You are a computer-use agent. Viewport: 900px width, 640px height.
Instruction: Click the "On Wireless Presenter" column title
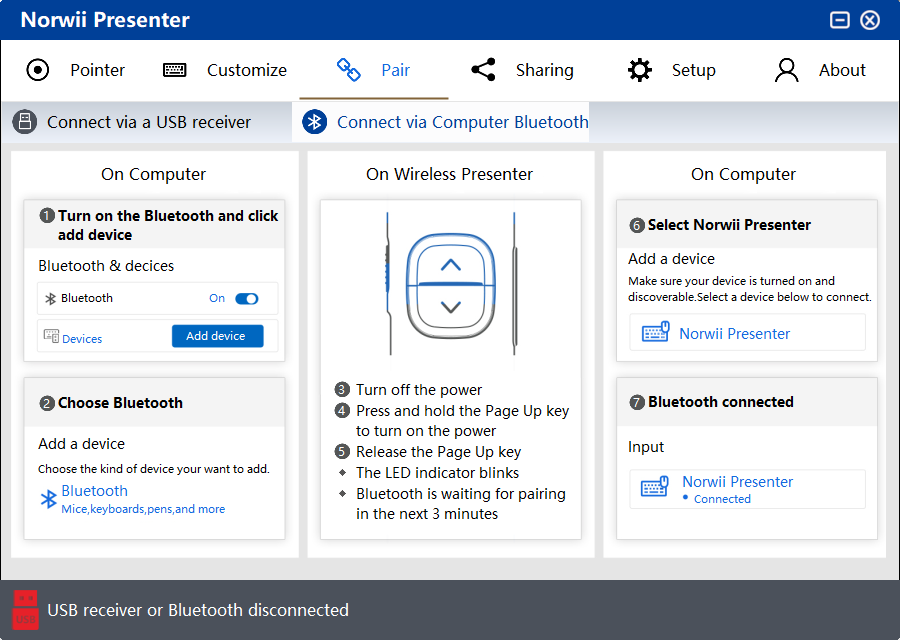tap(449, 174)
